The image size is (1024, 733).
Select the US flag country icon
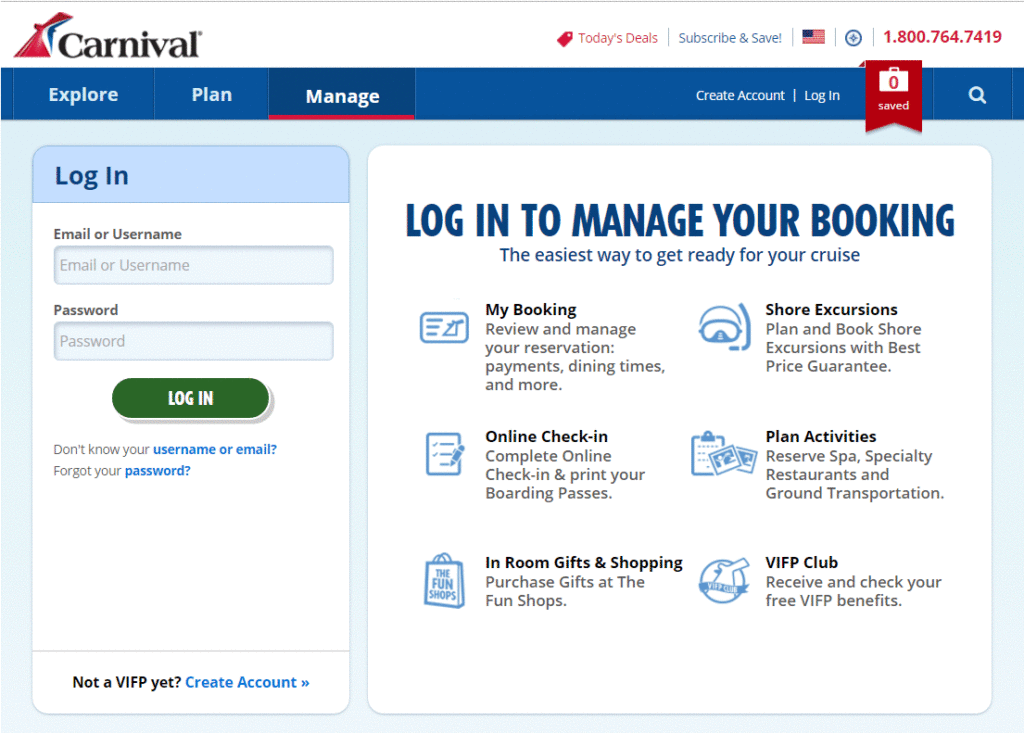[813, 37]
